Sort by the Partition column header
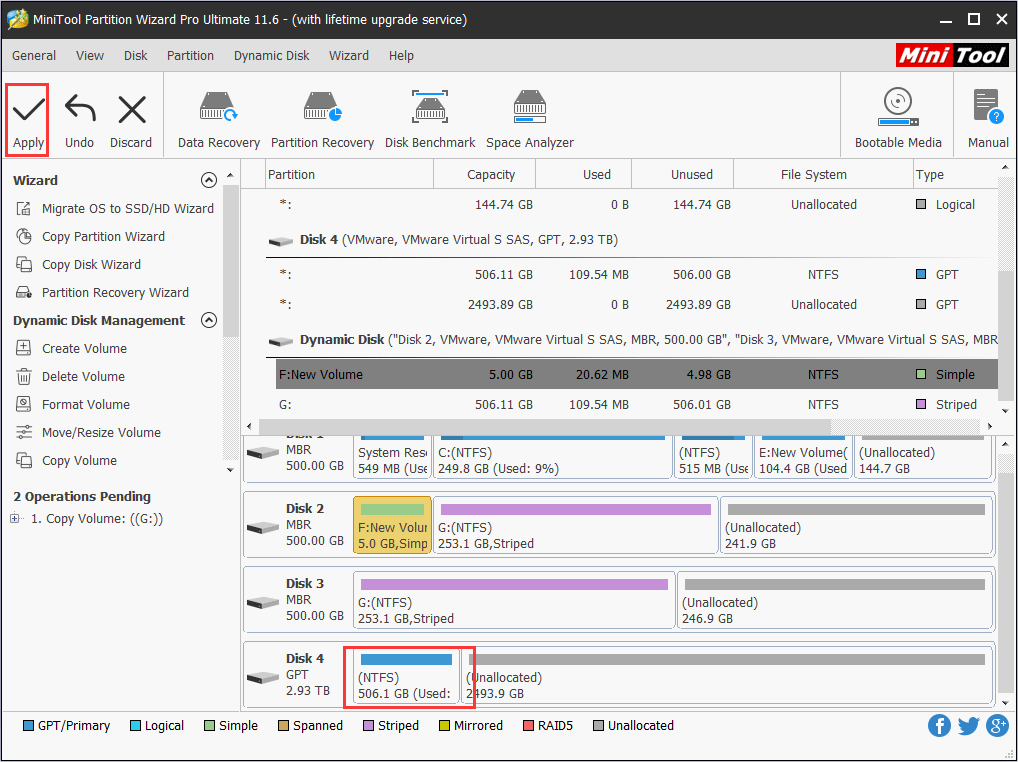1018x762 pixels. (349, 175)
